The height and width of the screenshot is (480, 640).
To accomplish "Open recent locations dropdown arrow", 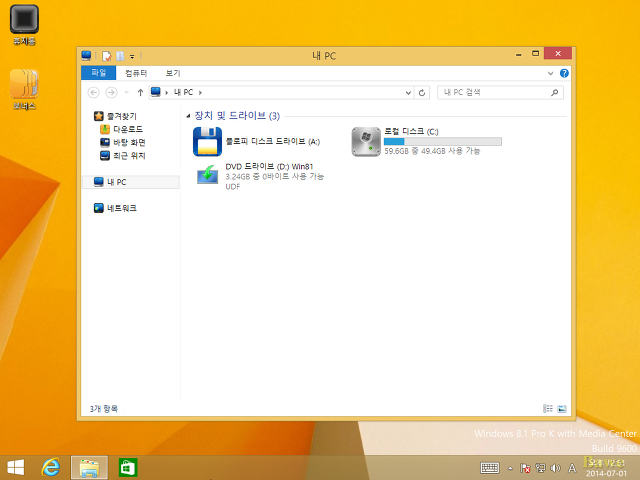I will (x=127, y=93).
